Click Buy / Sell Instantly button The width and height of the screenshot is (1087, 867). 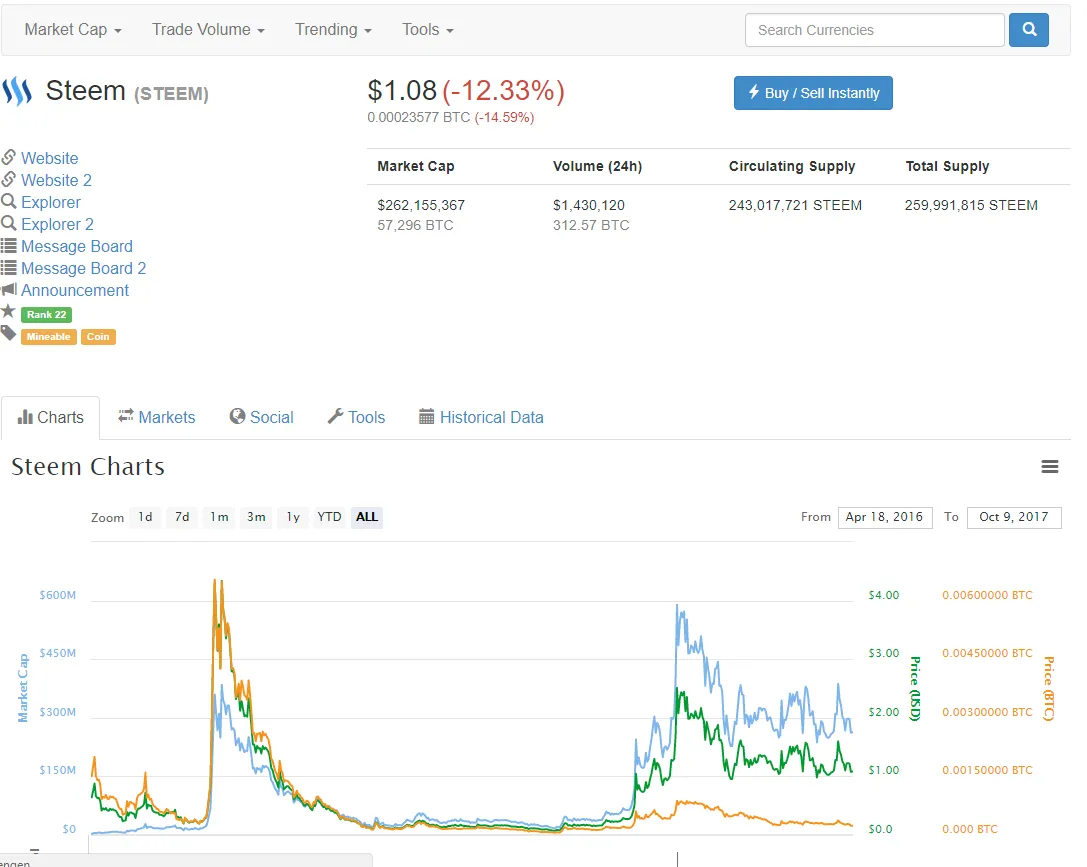813,93
